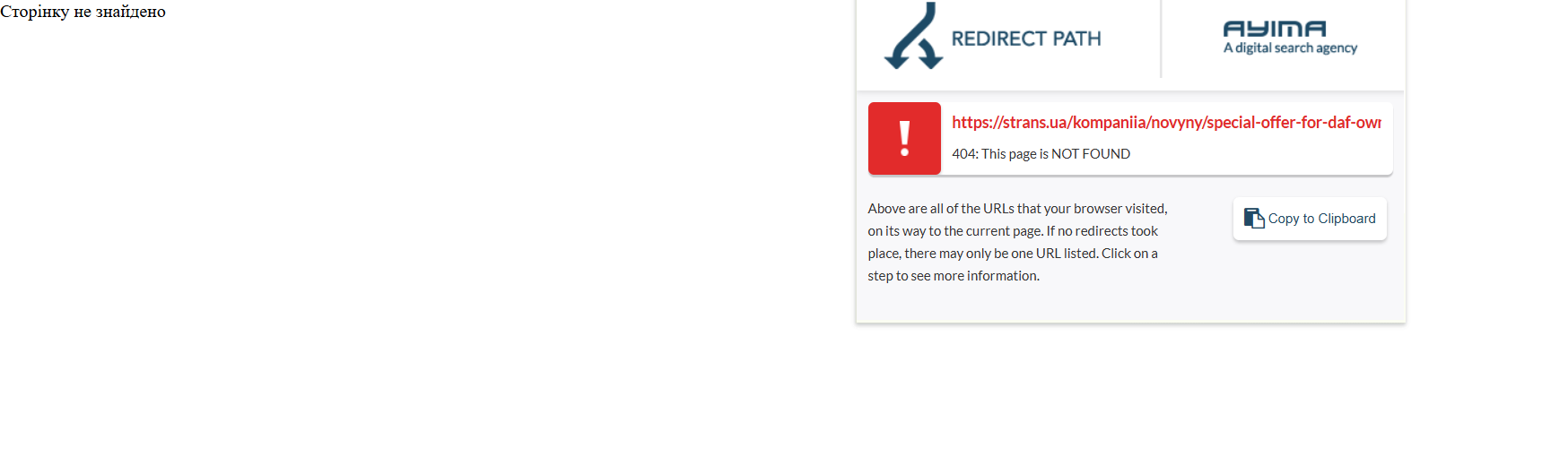Screen dimensions: 1568x457
Task: Click the word 'PATH' in the extension header
Action: pyautogui.click(x=1076, y=39)
